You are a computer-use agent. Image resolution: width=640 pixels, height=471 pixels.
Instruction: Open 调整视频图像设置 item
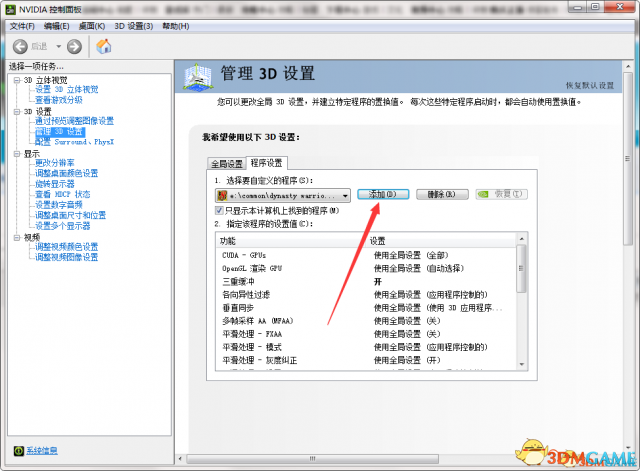67,257
